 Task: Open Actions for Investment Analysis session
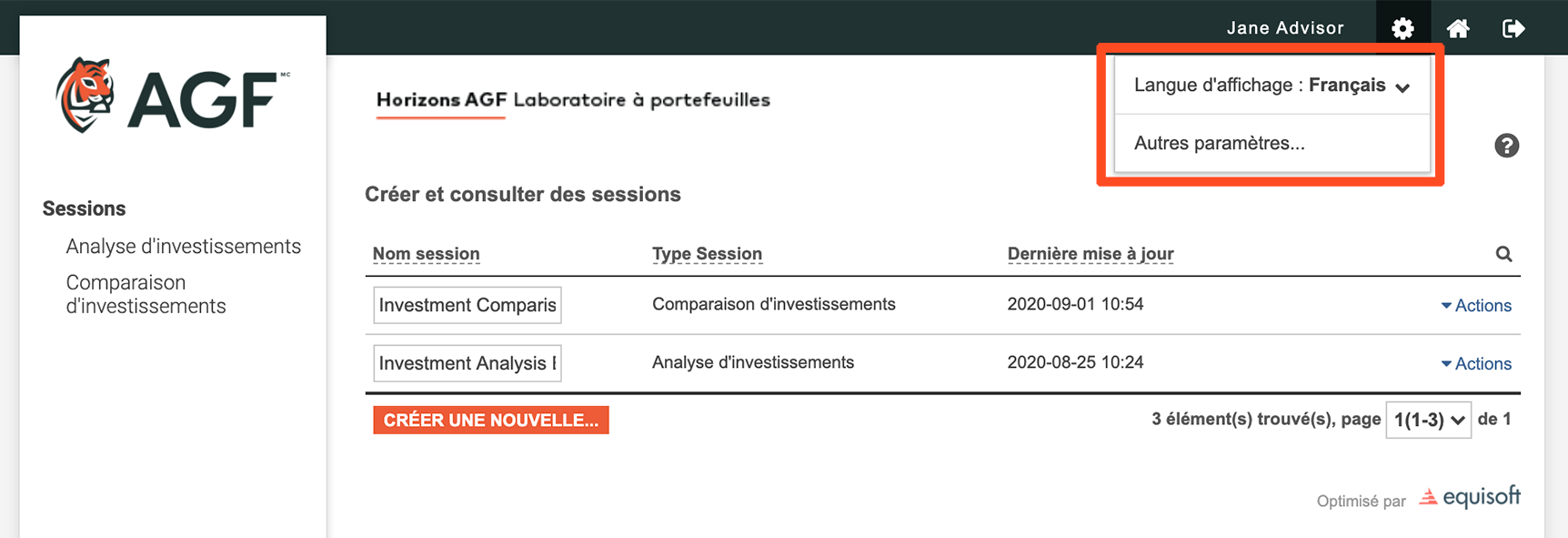point(1476,364)
